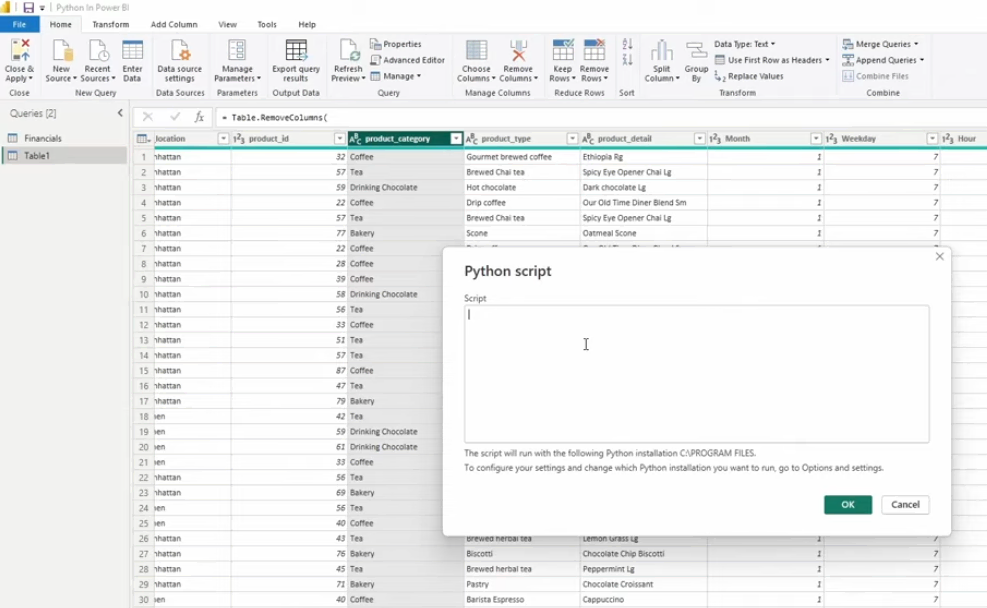Open product_id column filter dropdown
Viewport: 987px width, 608px height.
point(339,138)
